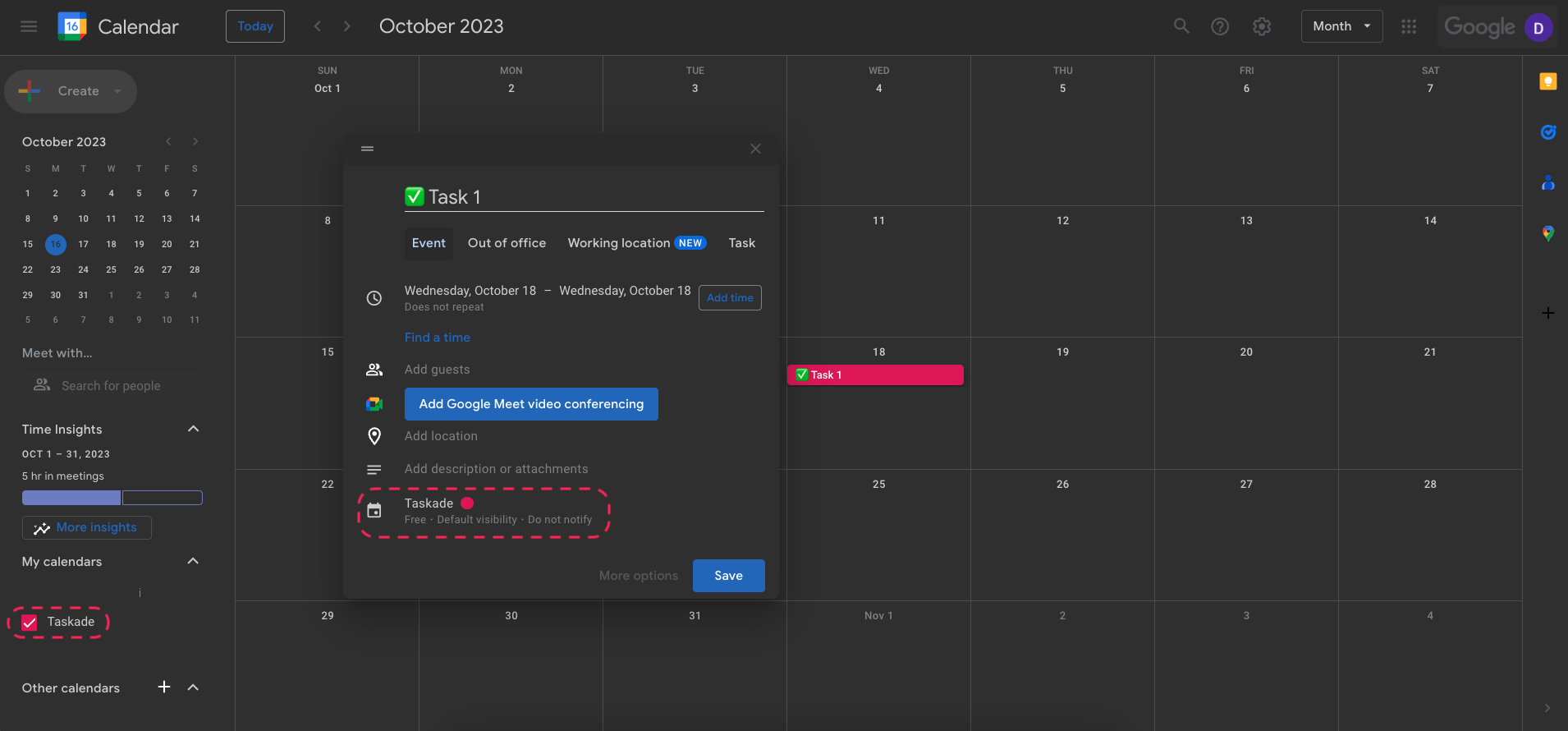Edit the Task 1 title field
The width and height of the screenshot is (1568, 731).
coord(584,197)
